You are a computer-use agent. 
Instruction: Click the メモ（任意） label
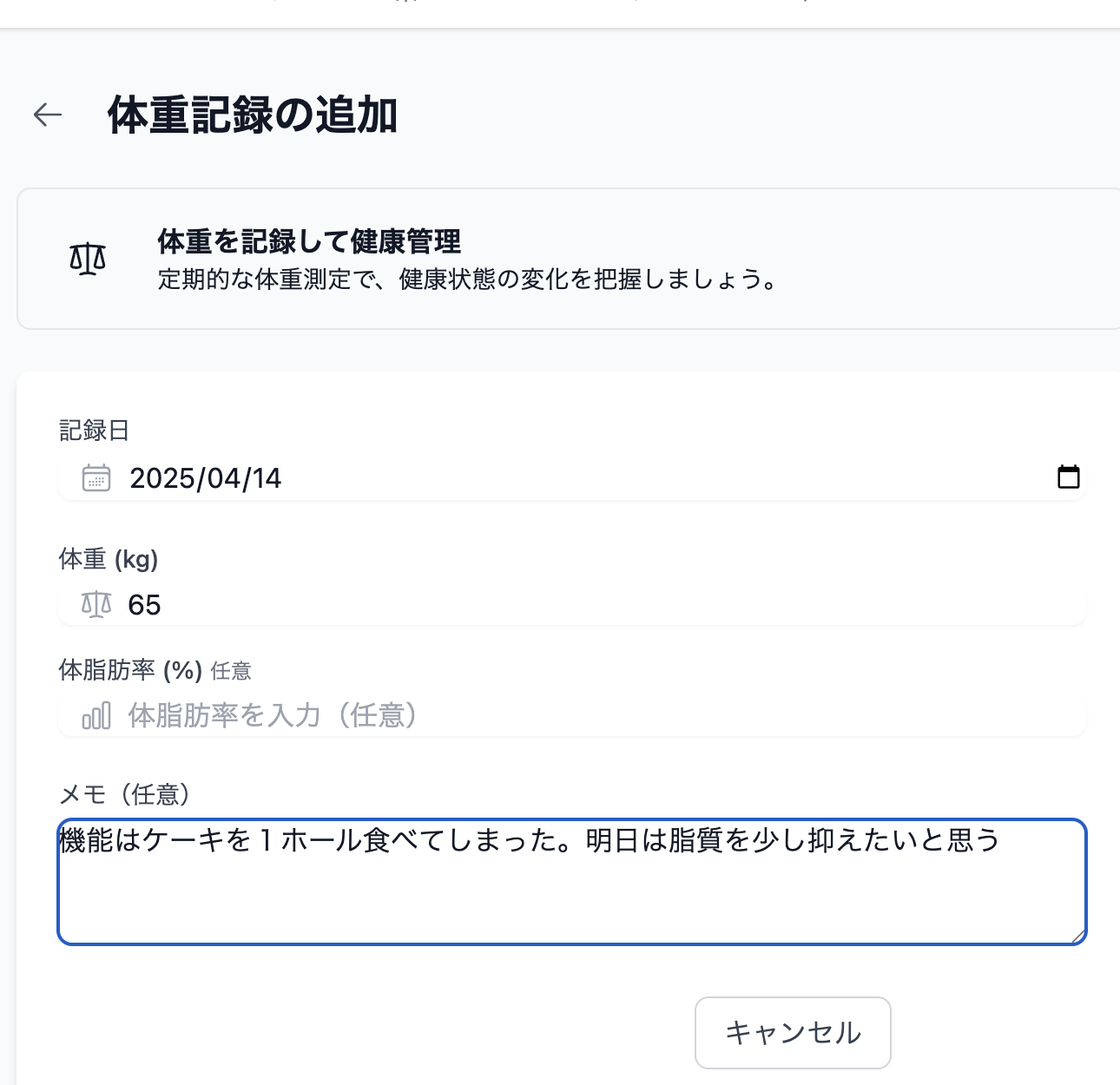pos(125,794)
